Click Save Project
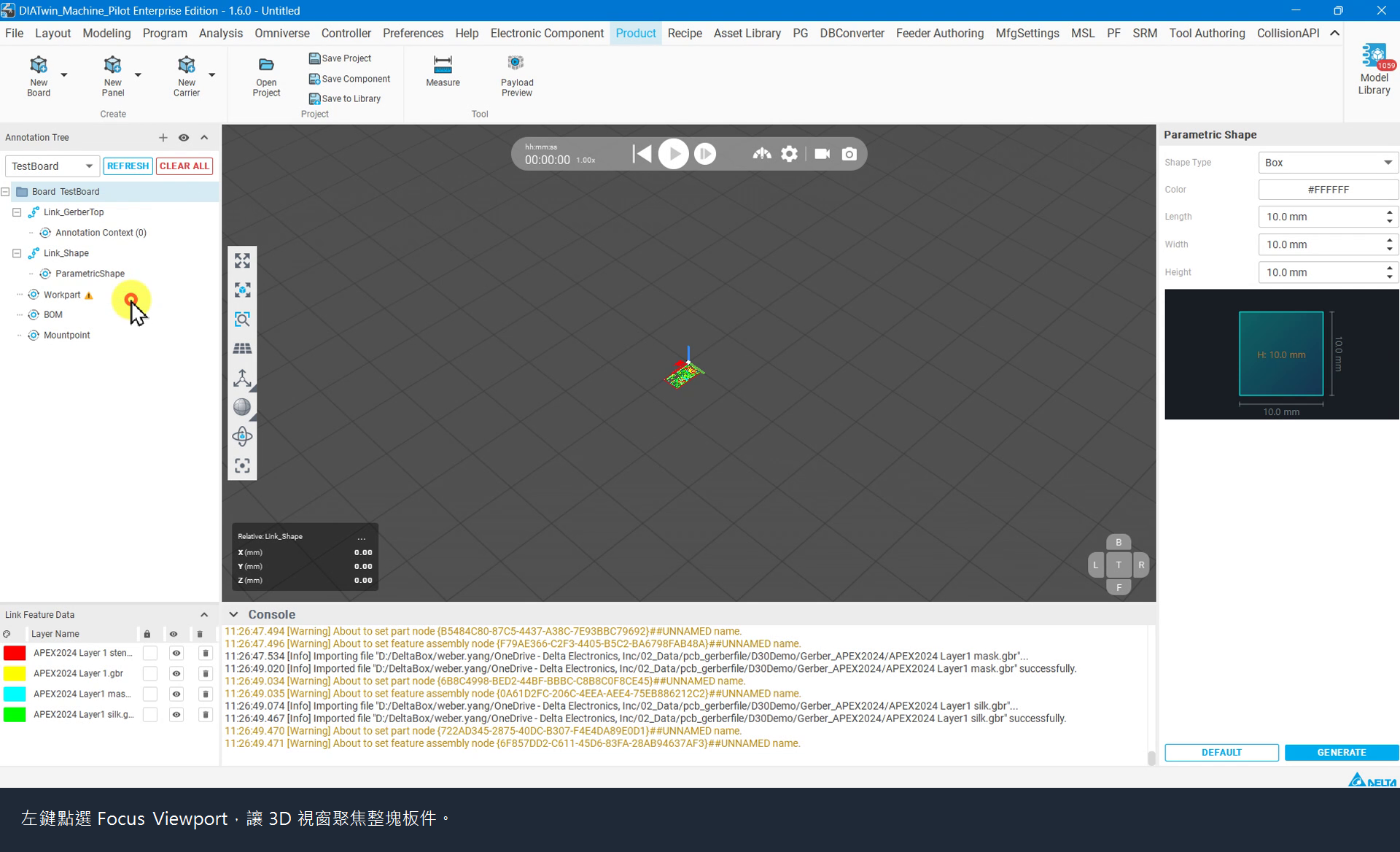 [x=340, y=58]
